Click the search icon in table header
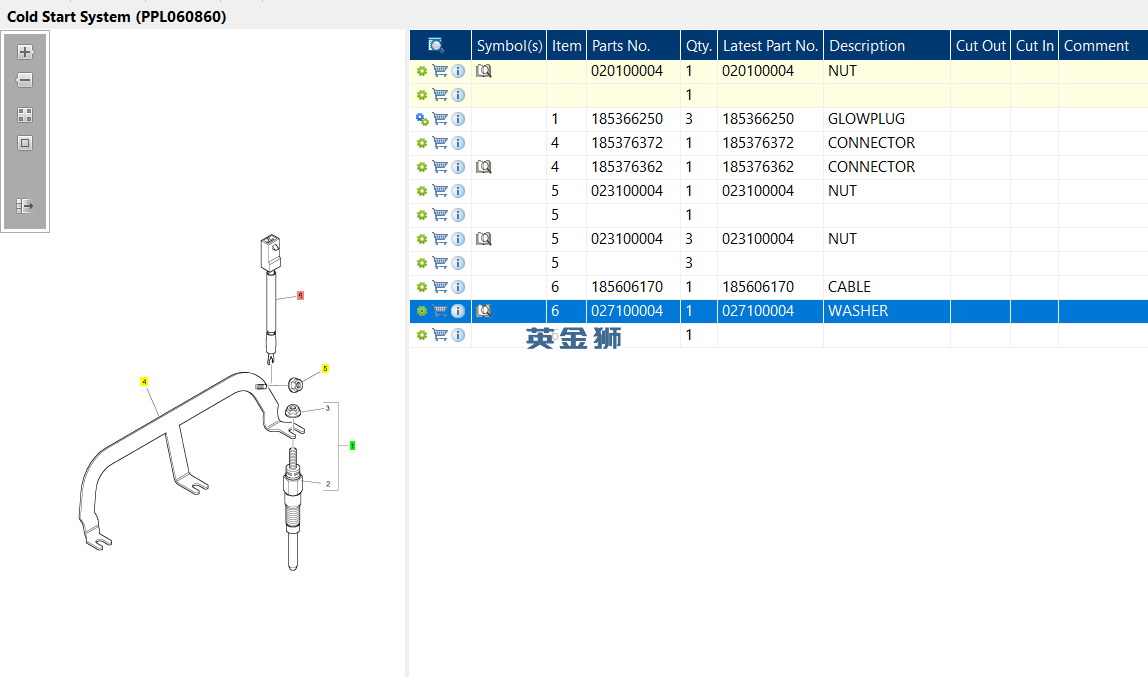Viewport: 1148px width, 677px height. [x=436, y=45]
